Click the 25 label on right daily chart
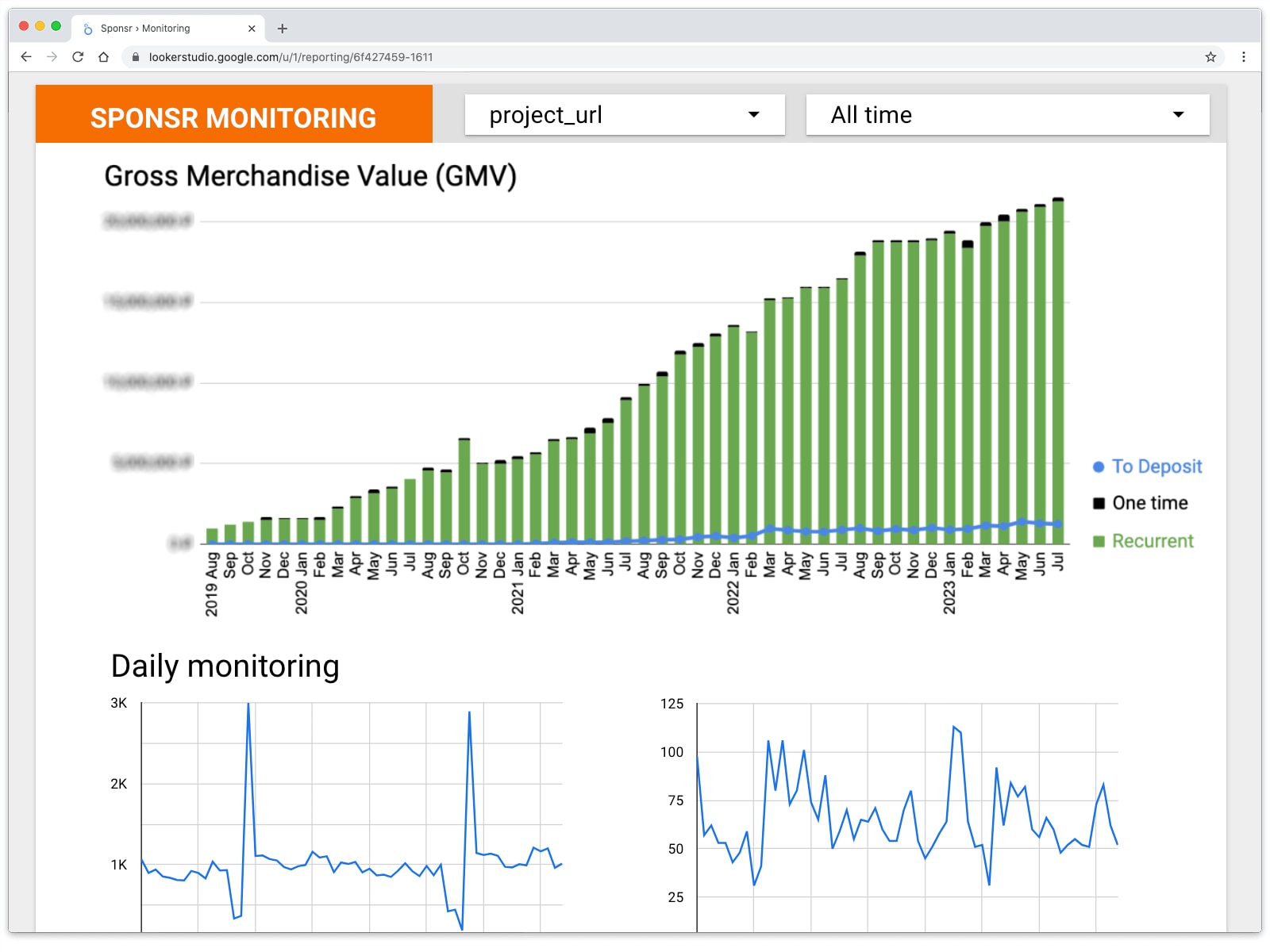Screen dimensions: 1270x952 click(675, 897)
